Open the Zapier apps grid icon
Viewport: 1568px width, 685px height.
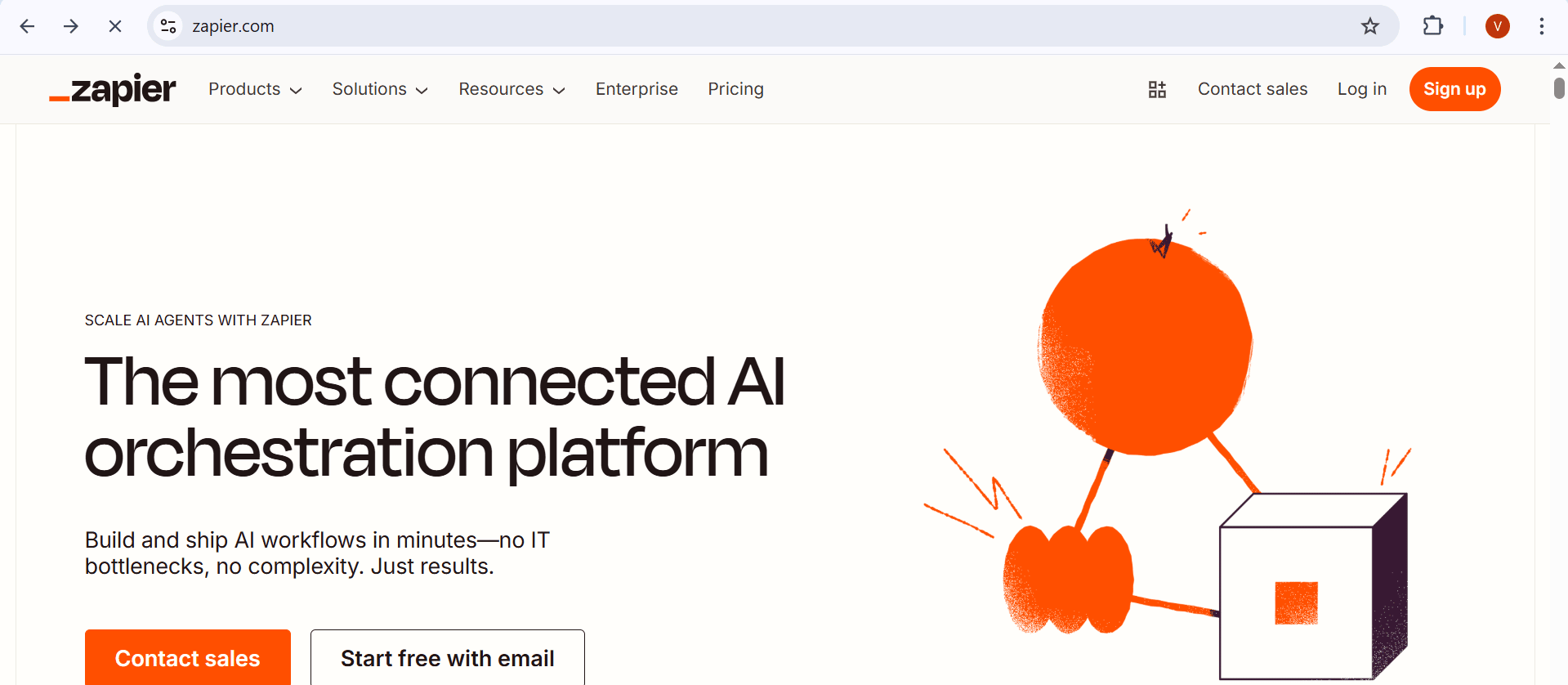(1157, 89)
